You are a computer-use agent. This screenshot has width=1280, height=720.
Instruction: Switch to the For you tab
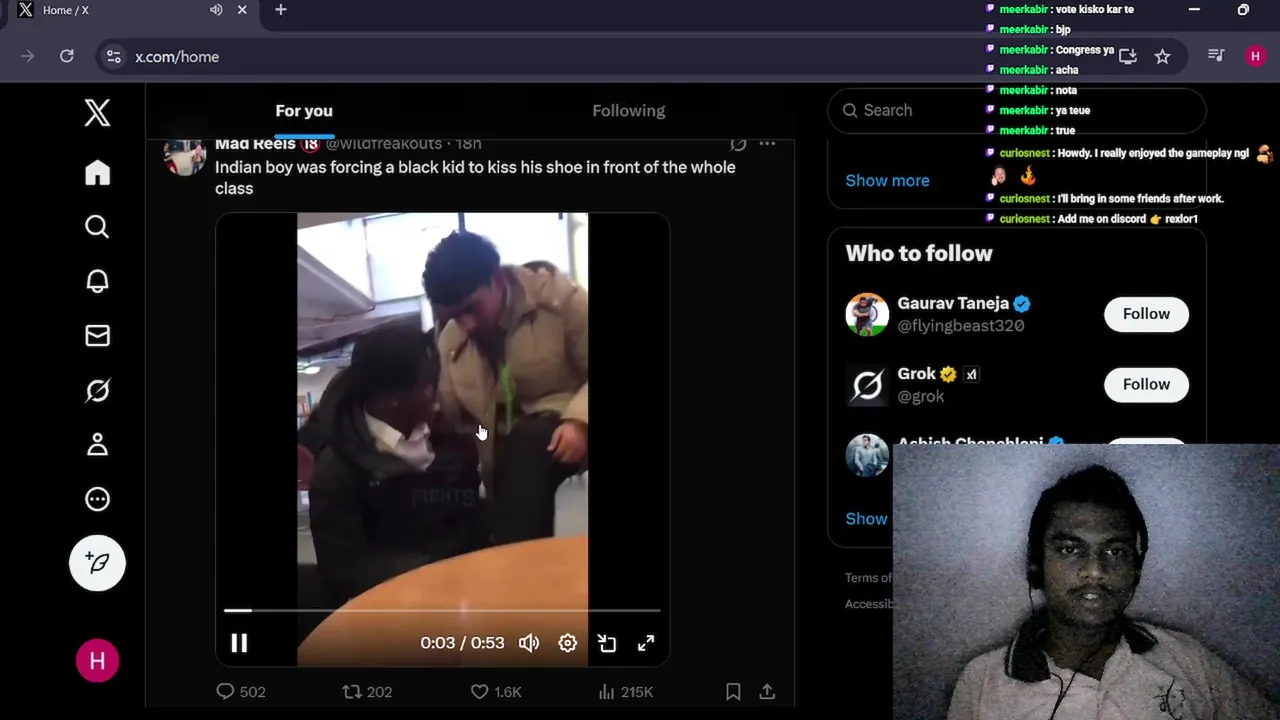click(304, 111)
